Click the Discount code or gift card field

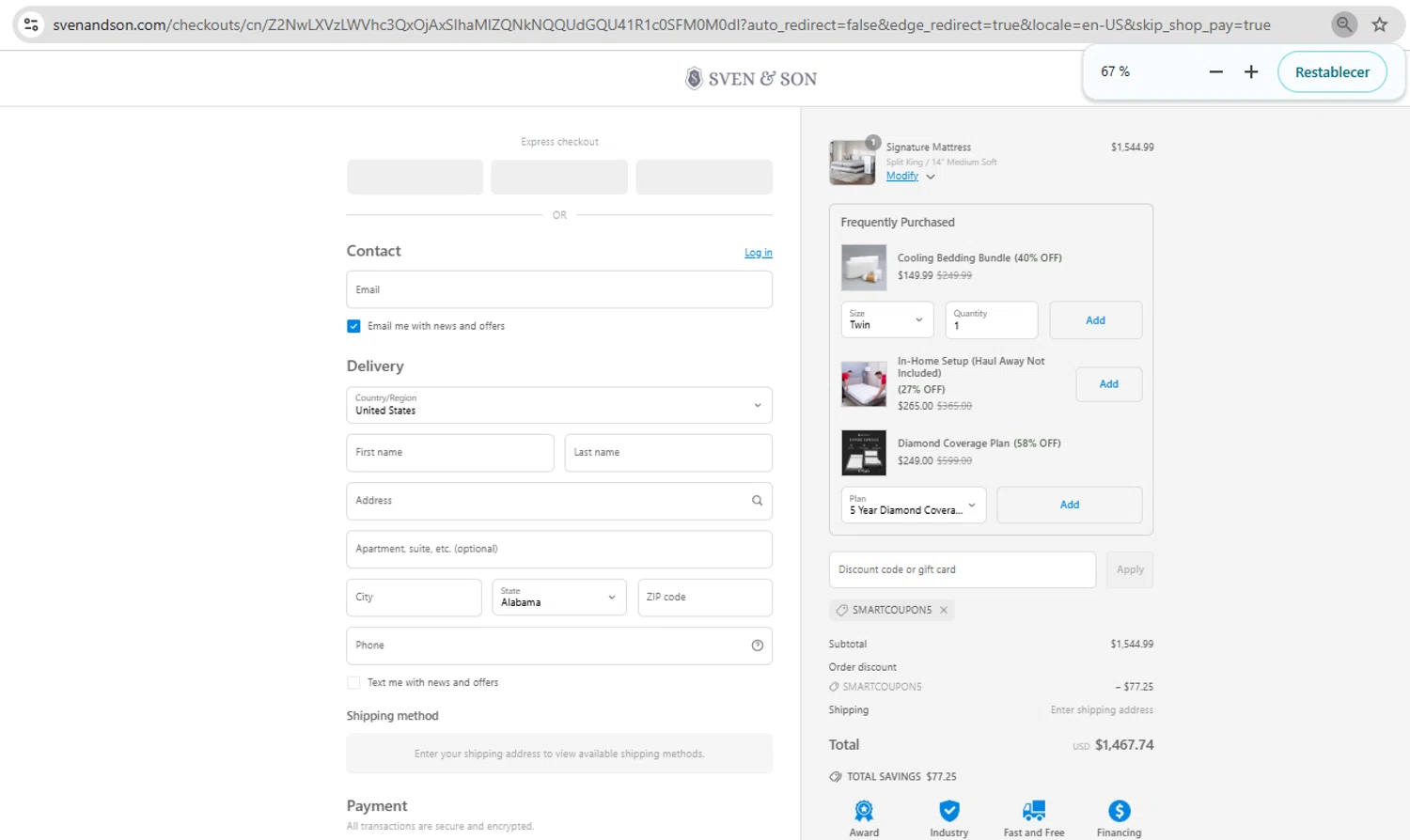coord(963,570)
